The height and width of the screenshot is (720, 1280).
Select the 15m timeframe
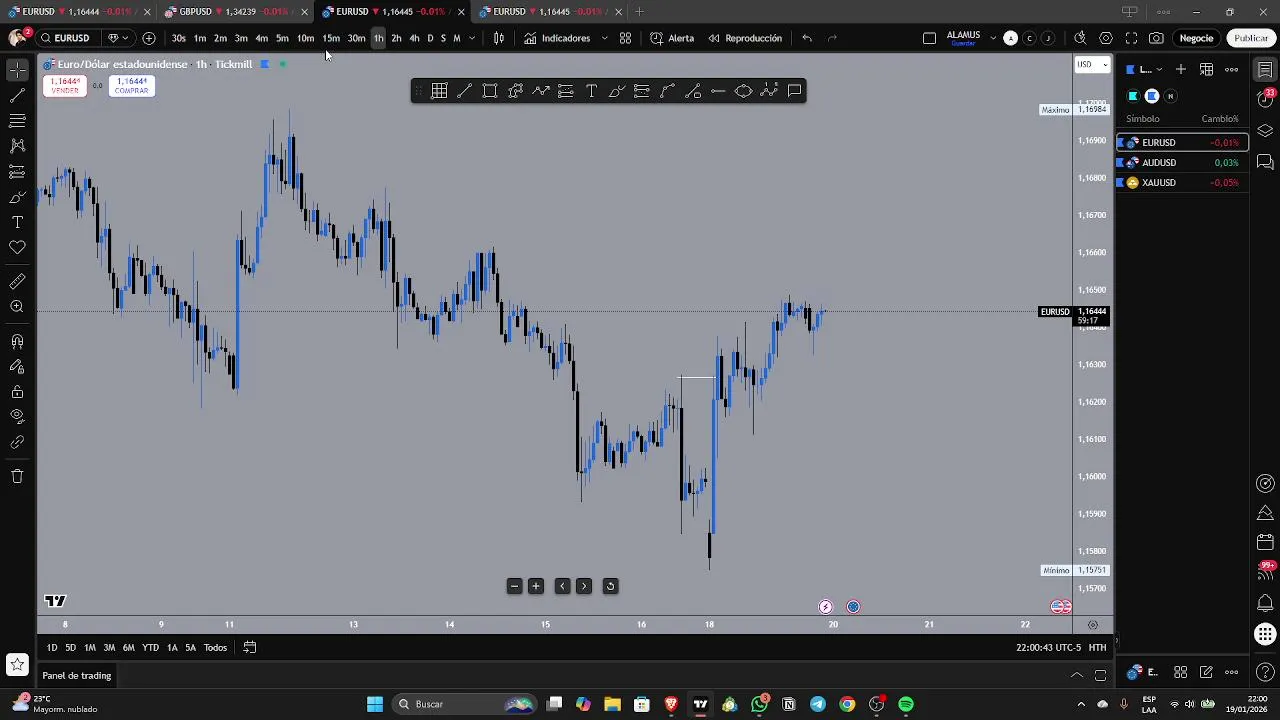pyautogui.click(x=331, y=38)
